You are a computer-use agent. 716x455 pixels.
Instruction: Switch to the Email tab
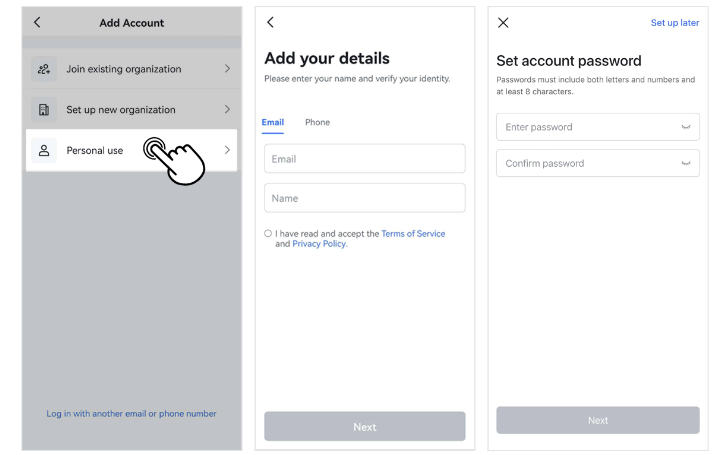click(273, 122)
